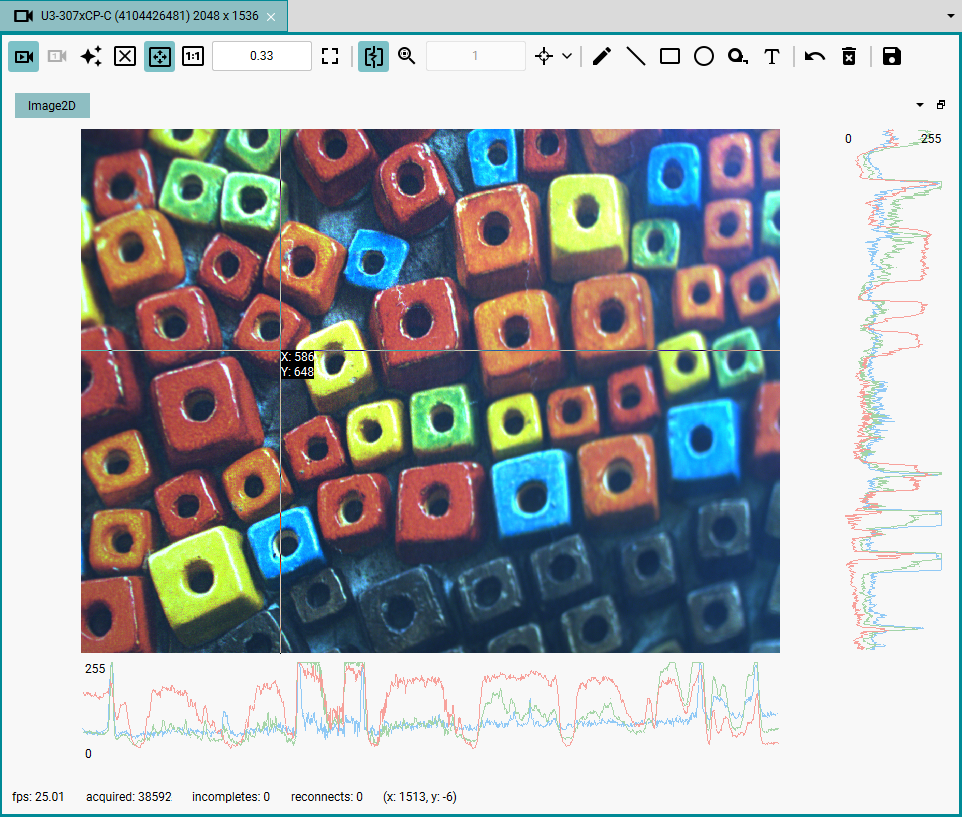The image size is (962, 817).
Task: Click the fps: 25.01 status text
Action: coord(38,797)
